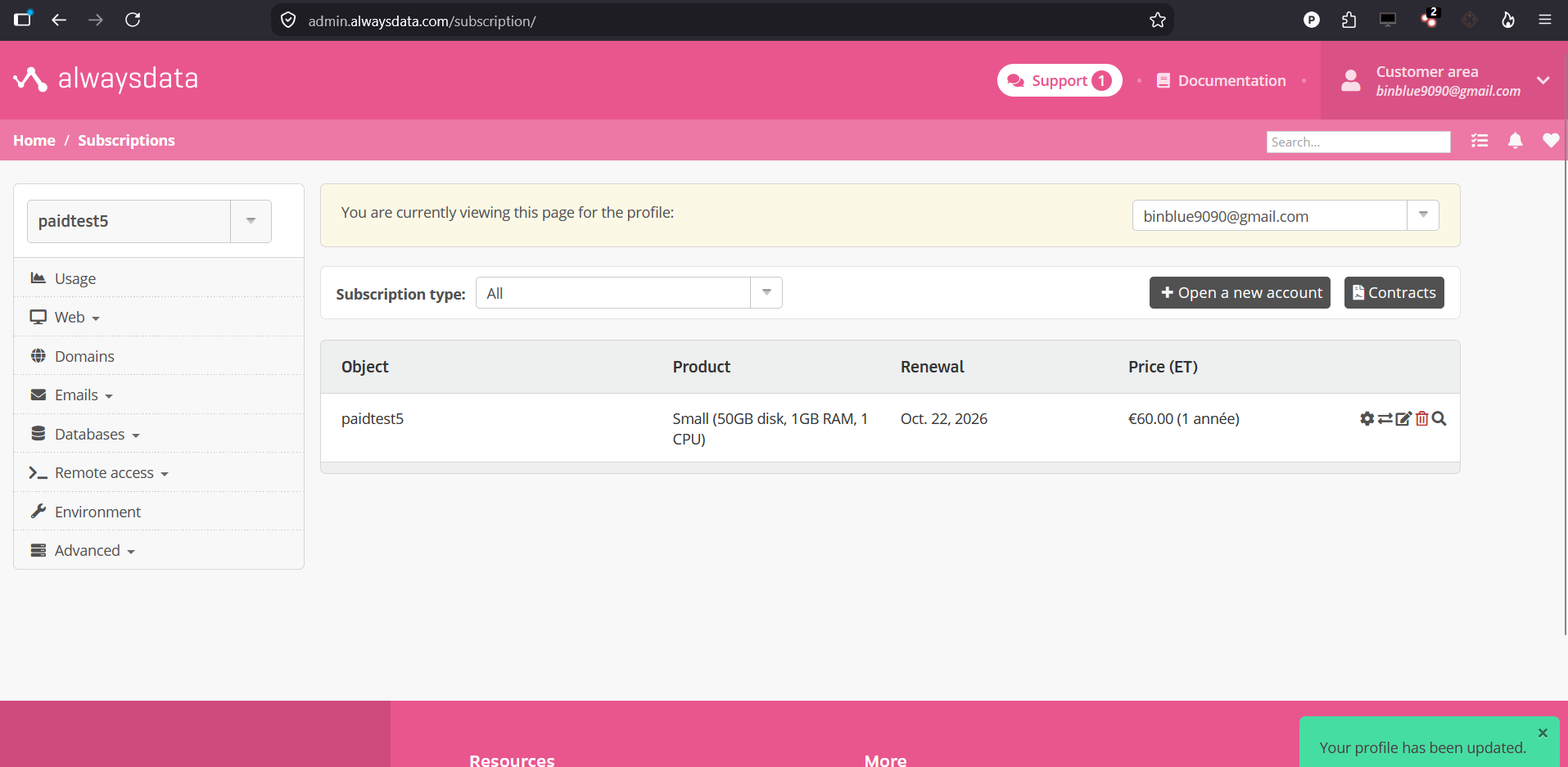Bookmark the page with the star icon

(x=1157, y=20)
